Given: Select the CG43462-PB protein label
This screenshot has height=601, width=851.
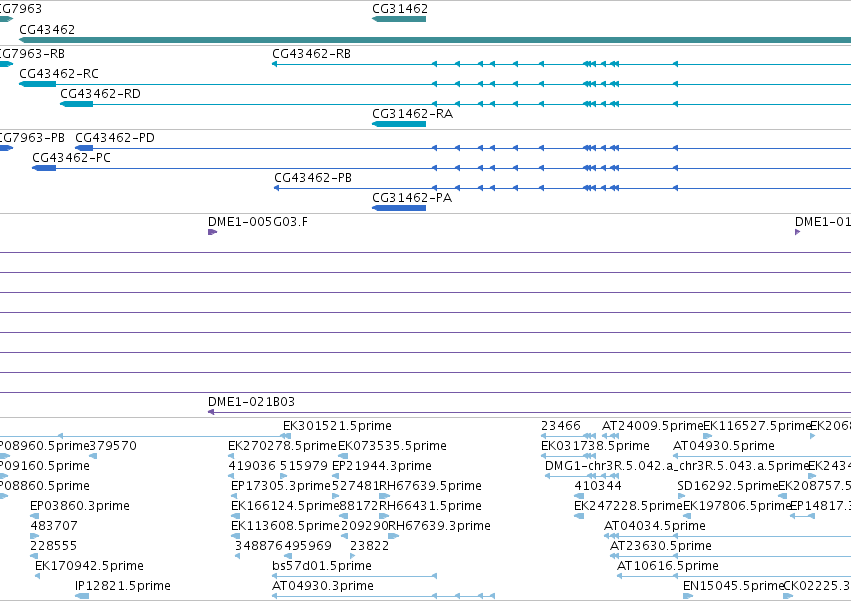Looking at the screenshot, I should [313, 178].
